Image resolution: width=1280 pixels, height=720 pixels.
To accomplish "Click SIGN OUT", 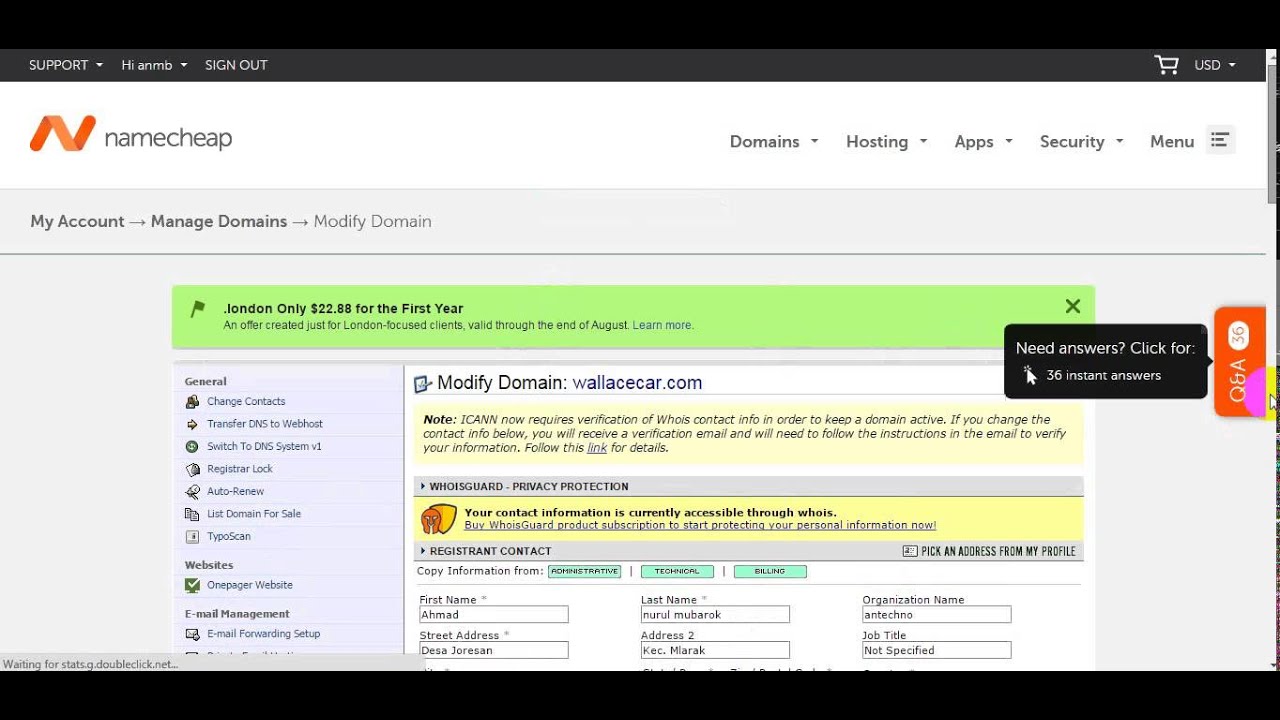I will (x=236, y=65).
